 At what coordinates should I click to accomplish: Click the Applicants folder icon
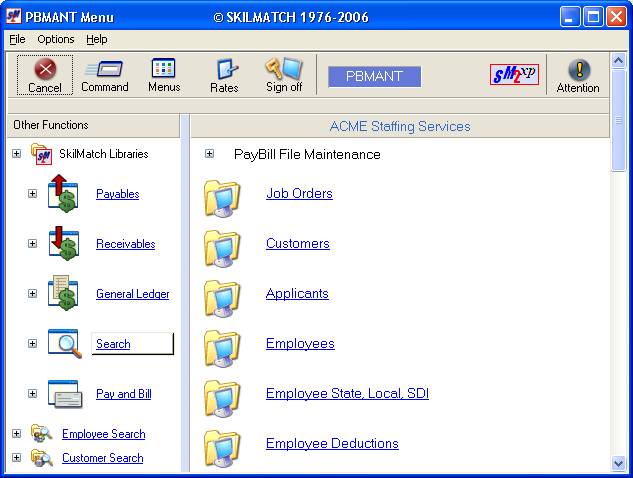coord(222,298)
